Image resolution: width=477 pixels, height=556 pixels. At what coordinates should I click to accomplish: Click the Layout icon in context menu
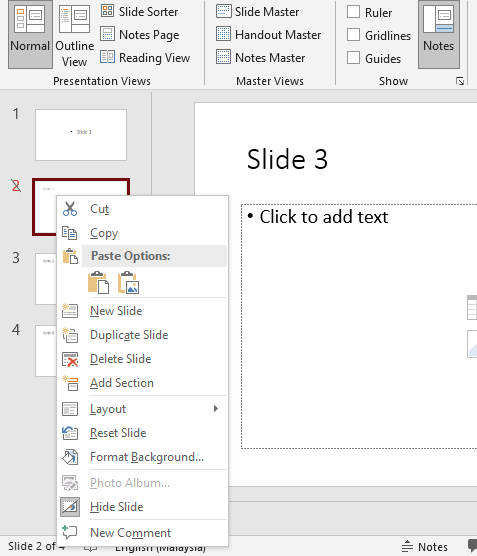click(x=70, y=409)
